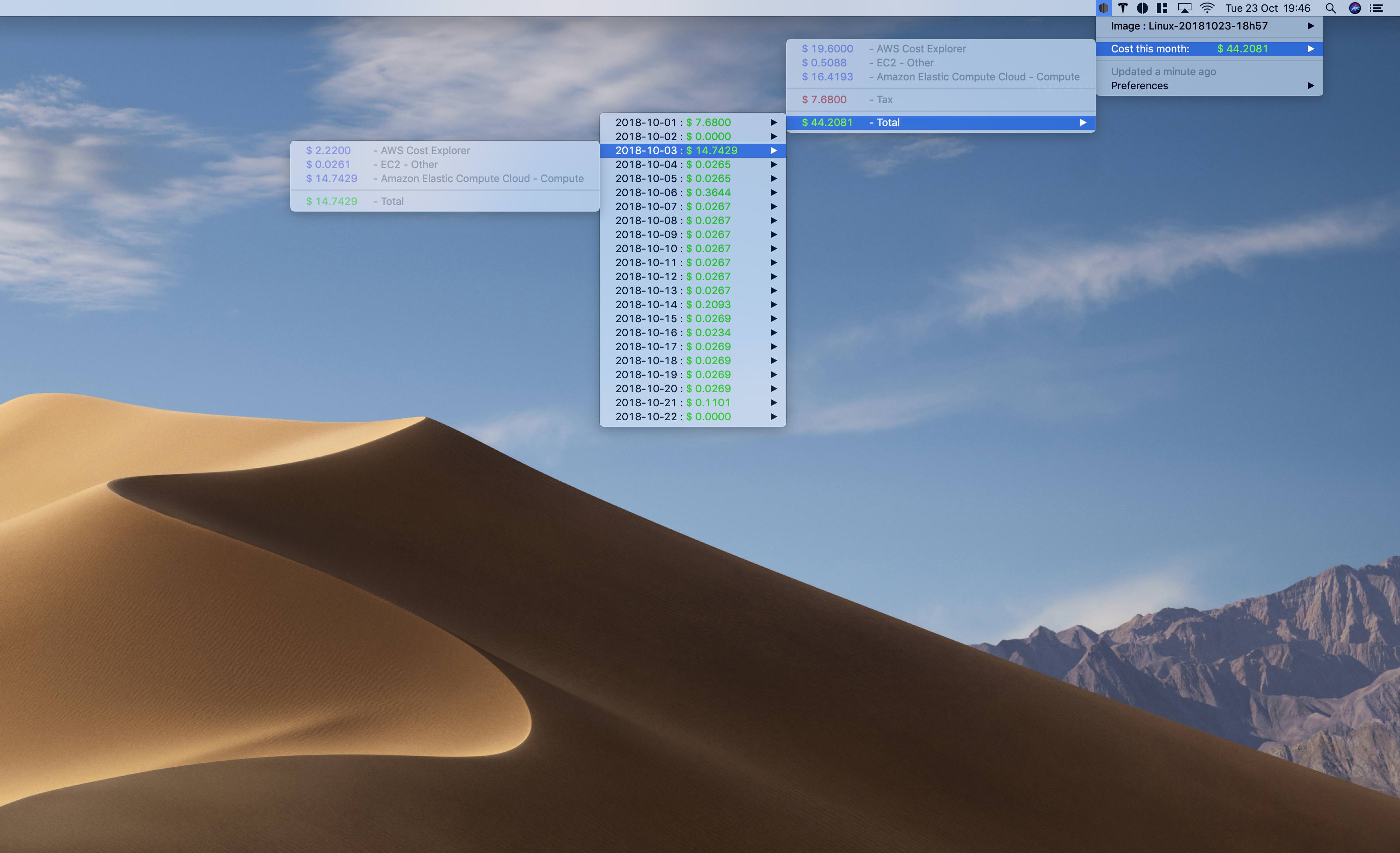Select the 2018-10-21 : $ 0.1101 row
1400x853 pixels.
(x=693, y=403)
